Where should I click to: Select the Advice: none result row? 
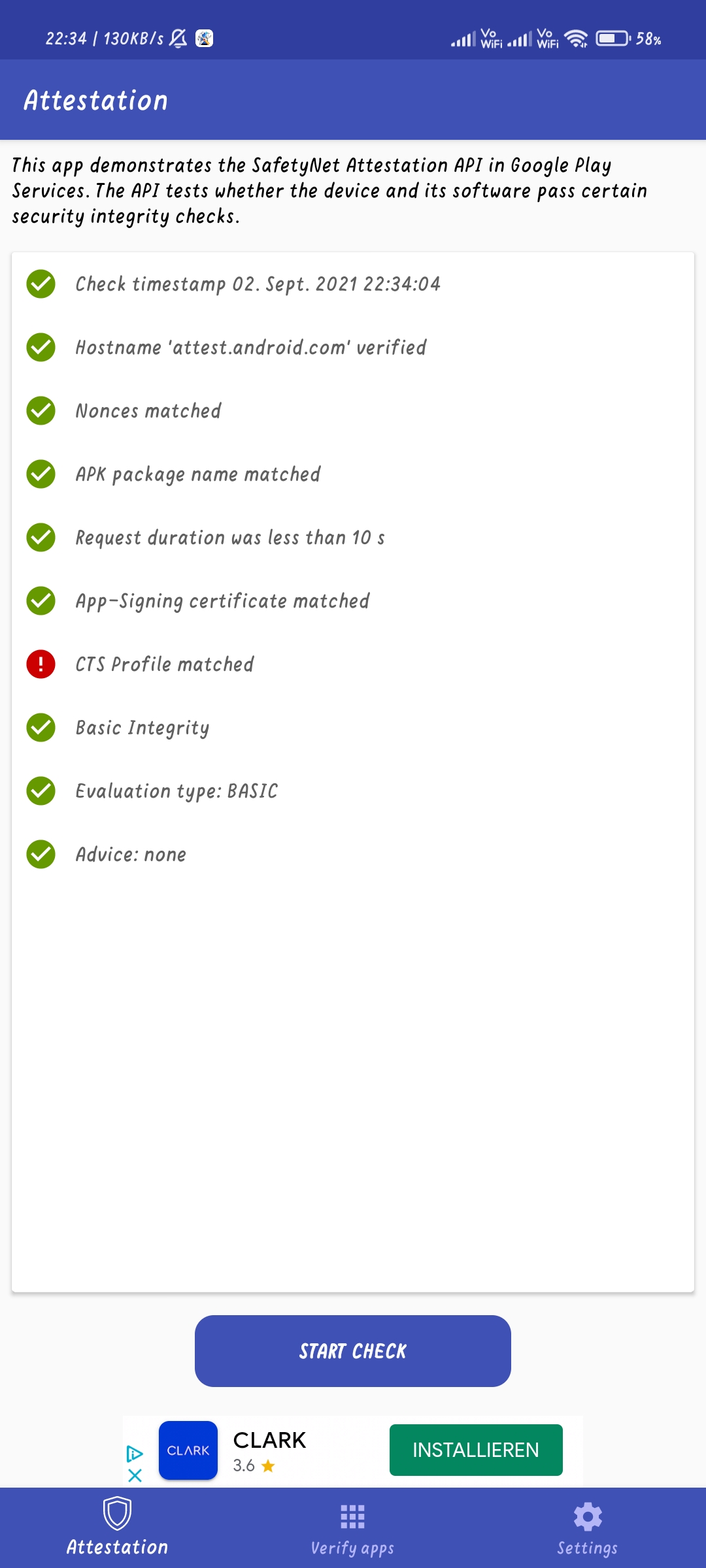tap(353, 855)
